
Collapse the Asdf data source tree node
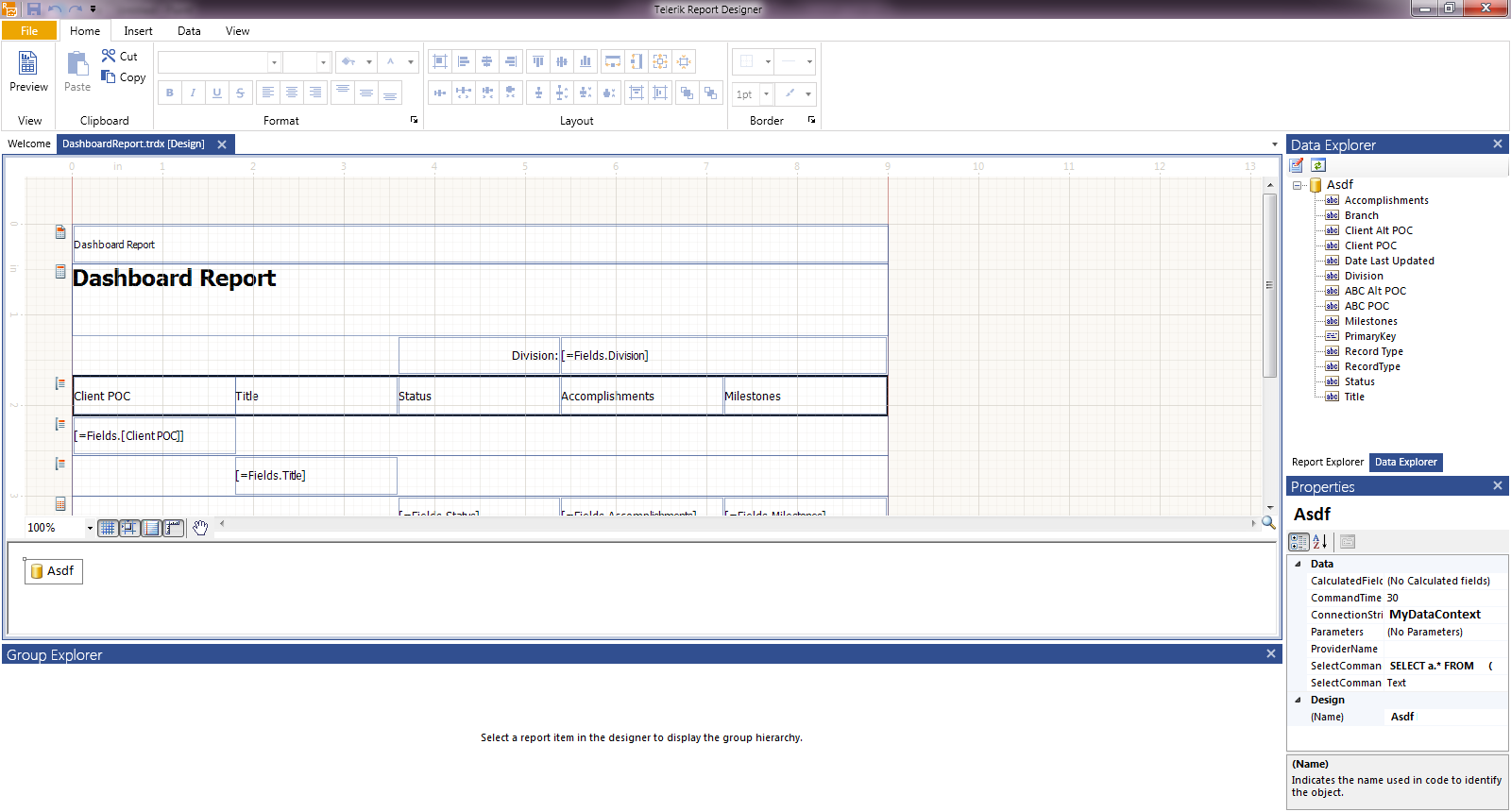pyautogui.click(x=1298, y=185)
